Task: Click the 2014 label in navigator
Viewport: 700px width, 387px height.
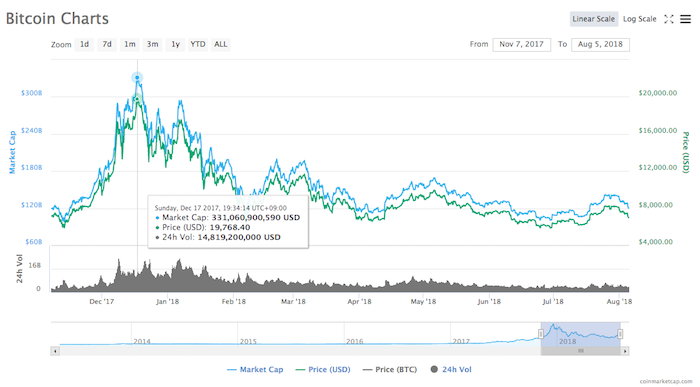Action: click(x=142, y=341)
